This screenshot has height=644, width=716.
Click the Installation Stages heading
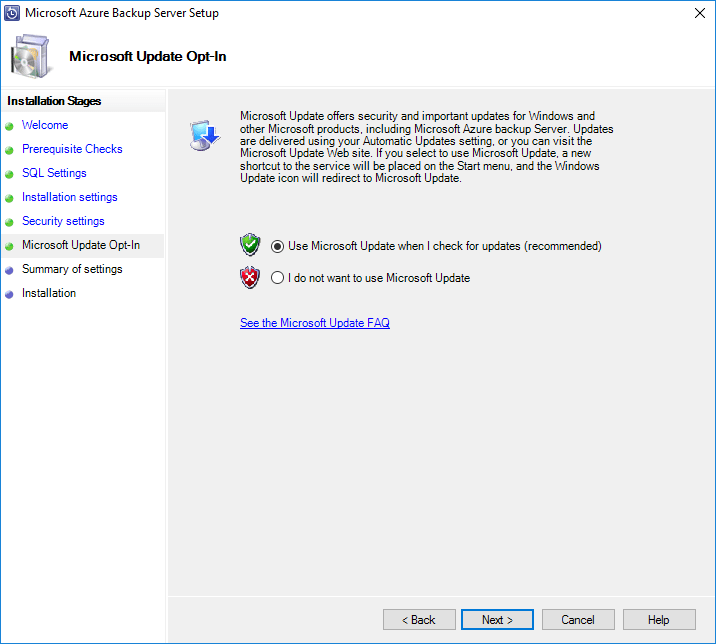pos(54,101)
